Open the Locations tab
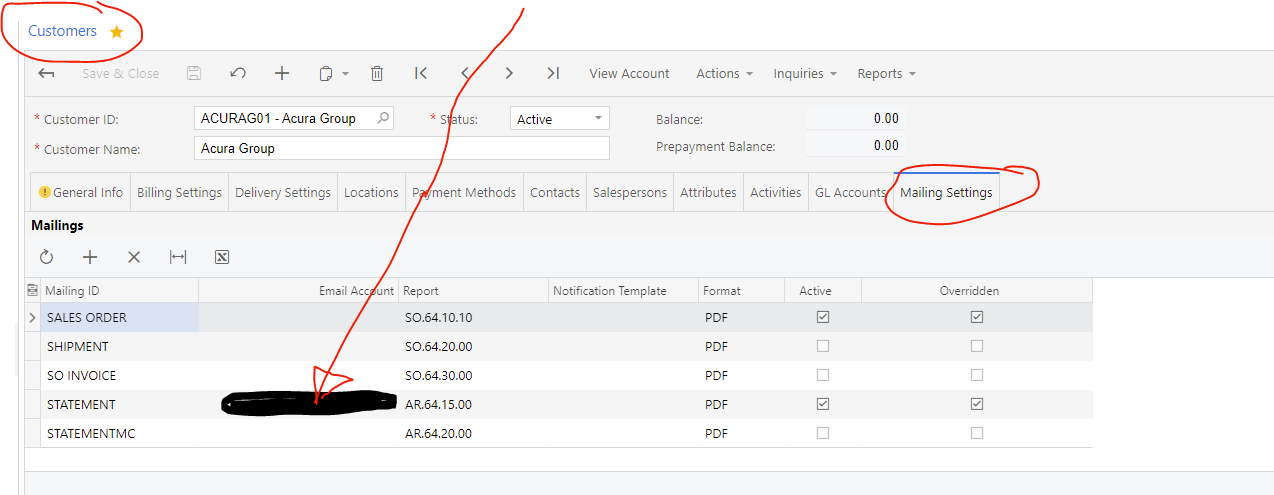This screenshot has height=495, width=1274. pos(371,192)
